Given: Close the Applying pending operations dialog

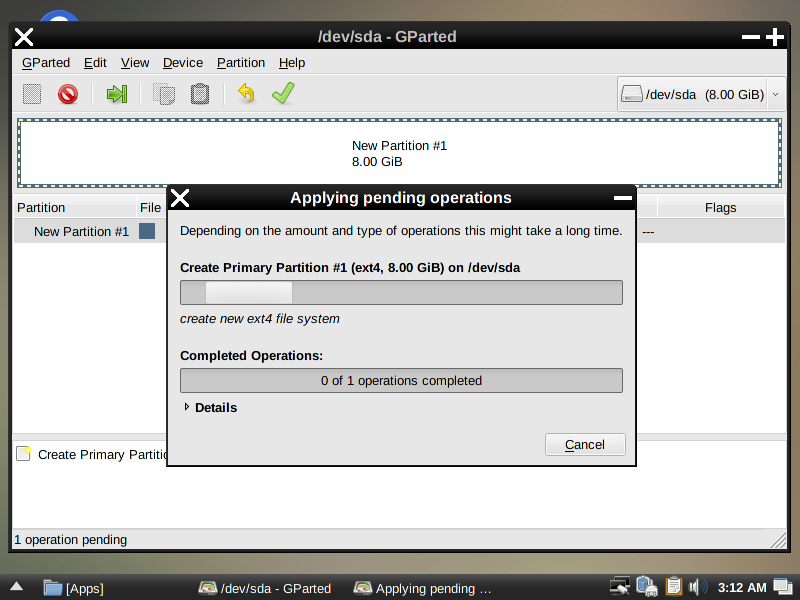Looking at the screenshot, I should pyautogui.click(x=180, y=198).
